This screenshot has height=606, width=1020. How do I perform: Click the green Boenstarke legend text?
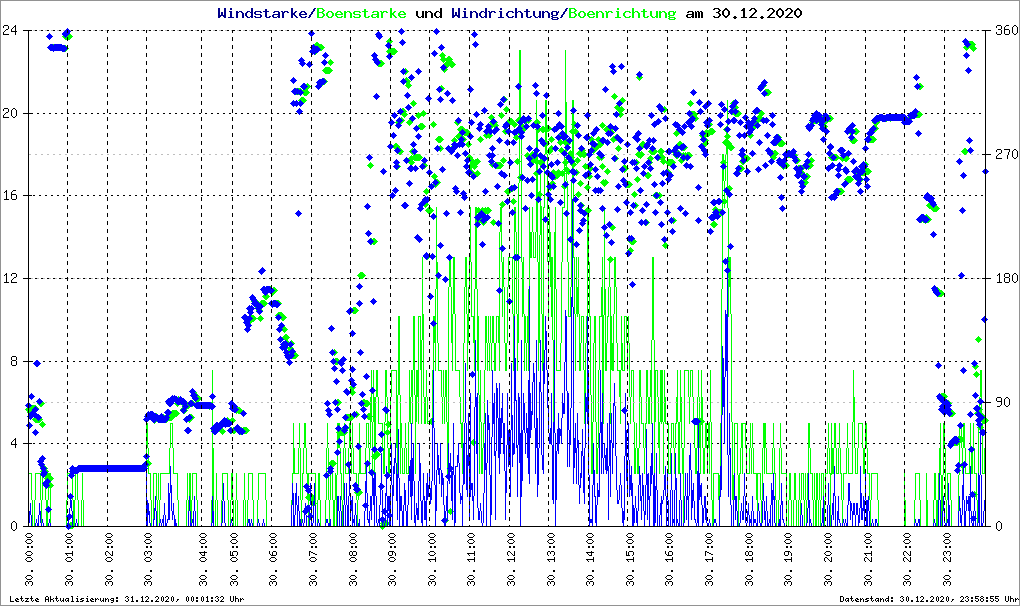coord(360,14)
